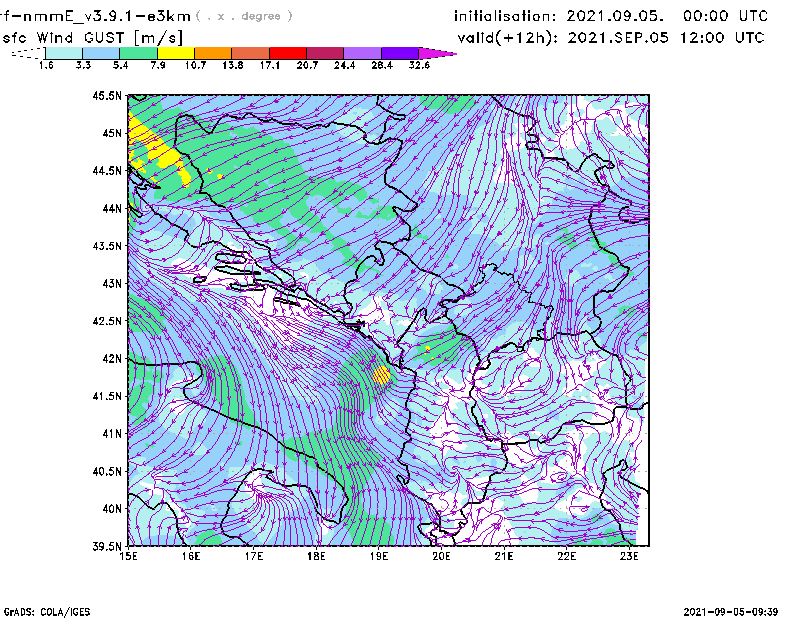Click the orange 10.7–13.8 legend swatch
Screen dimensions: 800x618
(213, 53)
